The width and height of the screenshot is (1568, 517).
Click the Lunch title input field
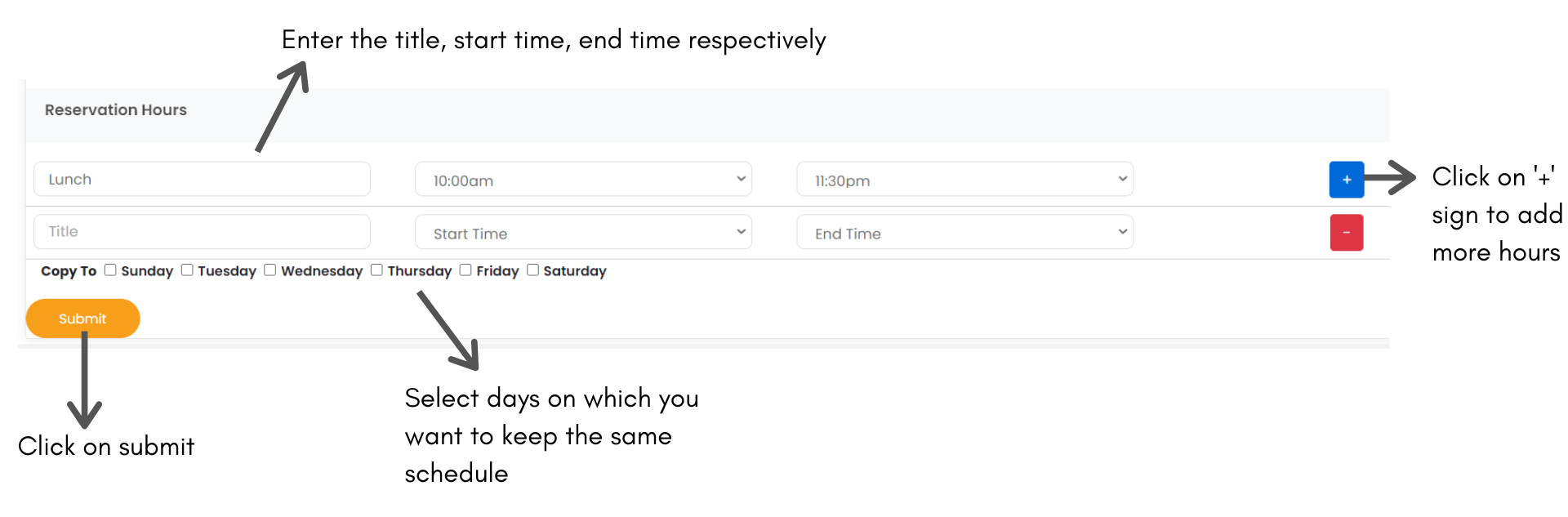(202, 179)
